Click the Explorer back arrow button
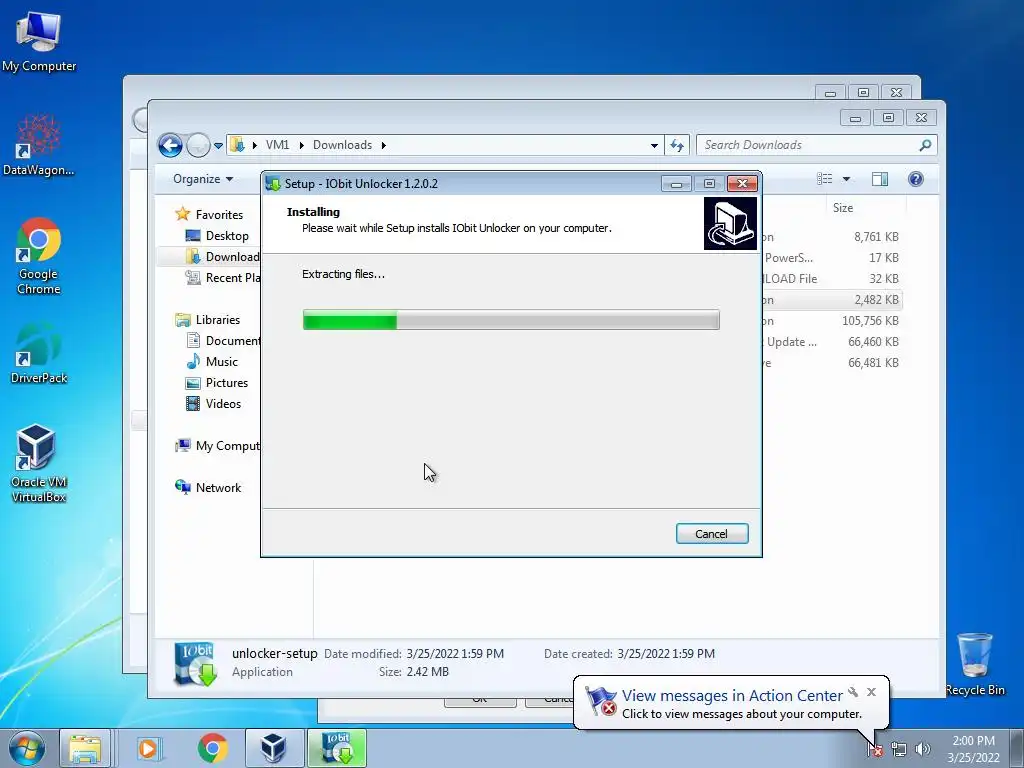The height and width of the screenshot is (768, 1024). [170, 145]
